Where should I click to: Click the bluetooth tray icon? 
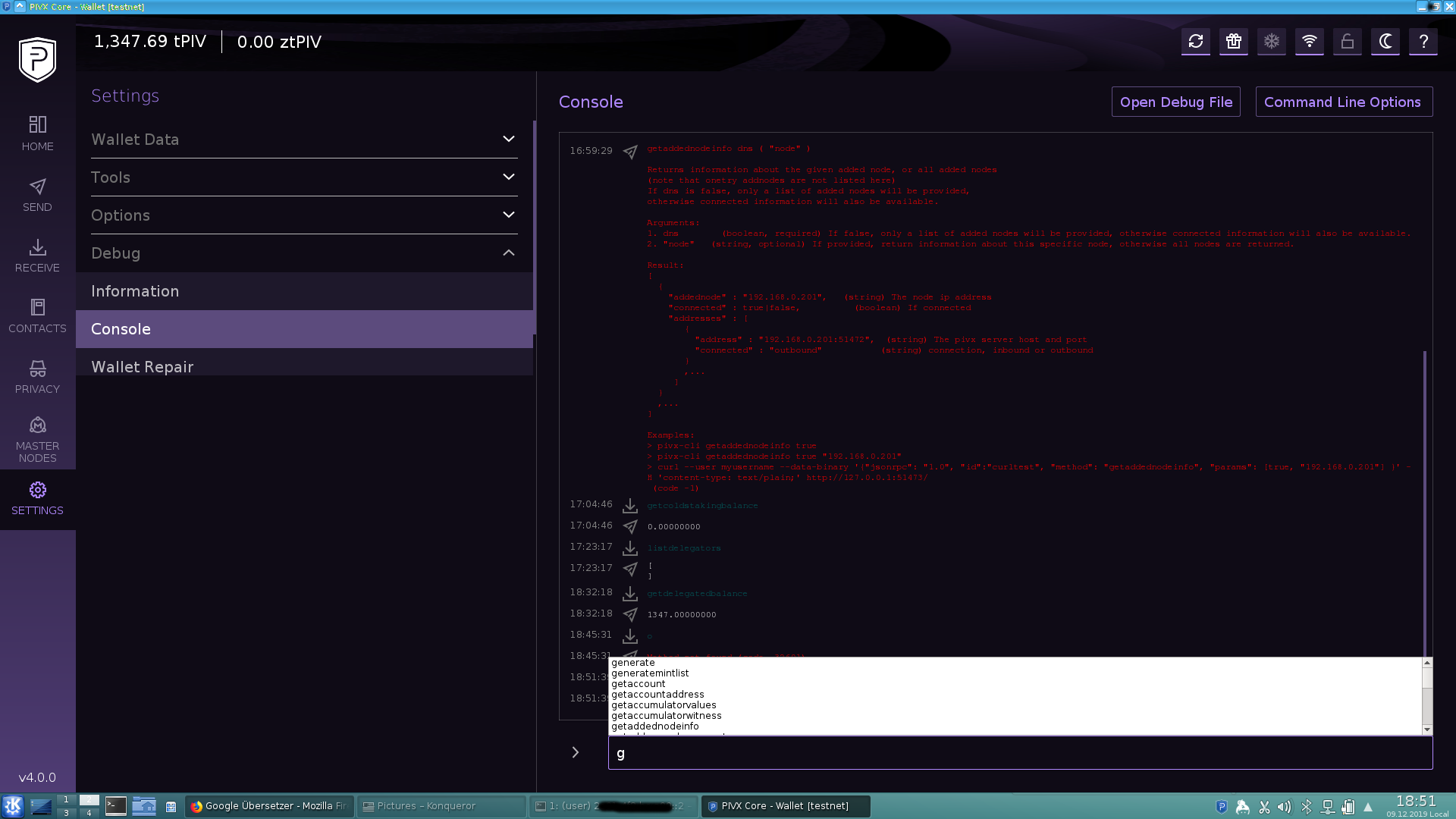click(1306, 807)
